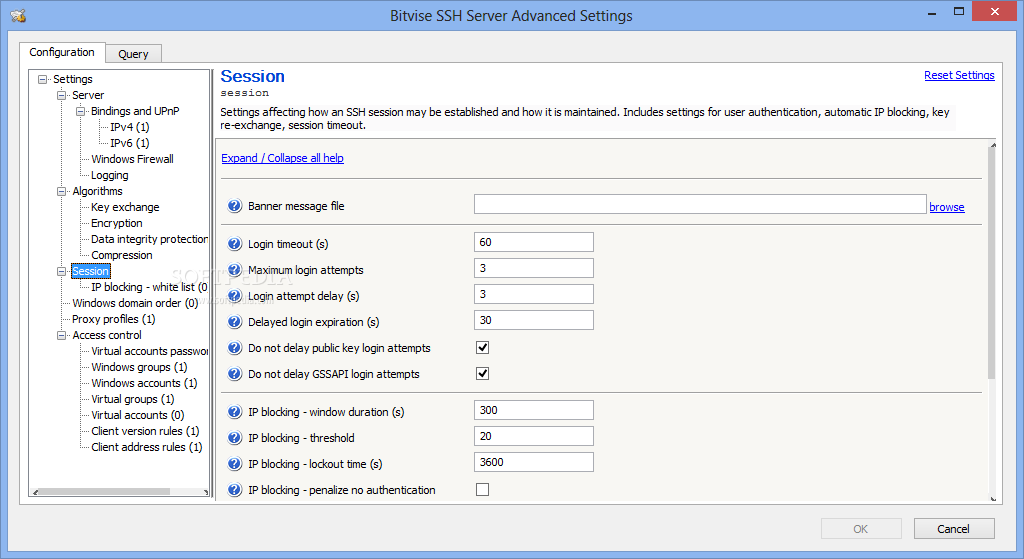
Task: Select Windows Firewall tree item
Action: tap(132, 159)
